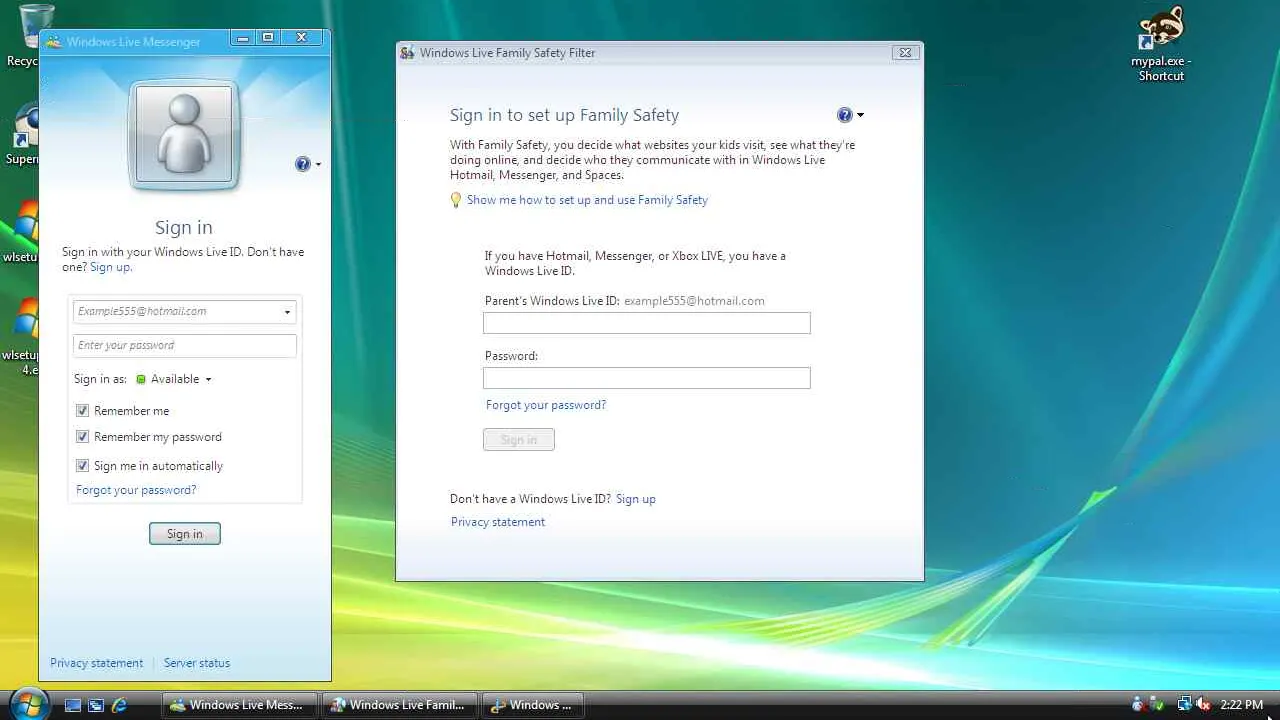Click the muted volume tray icon

click(x=1203, y=705)
